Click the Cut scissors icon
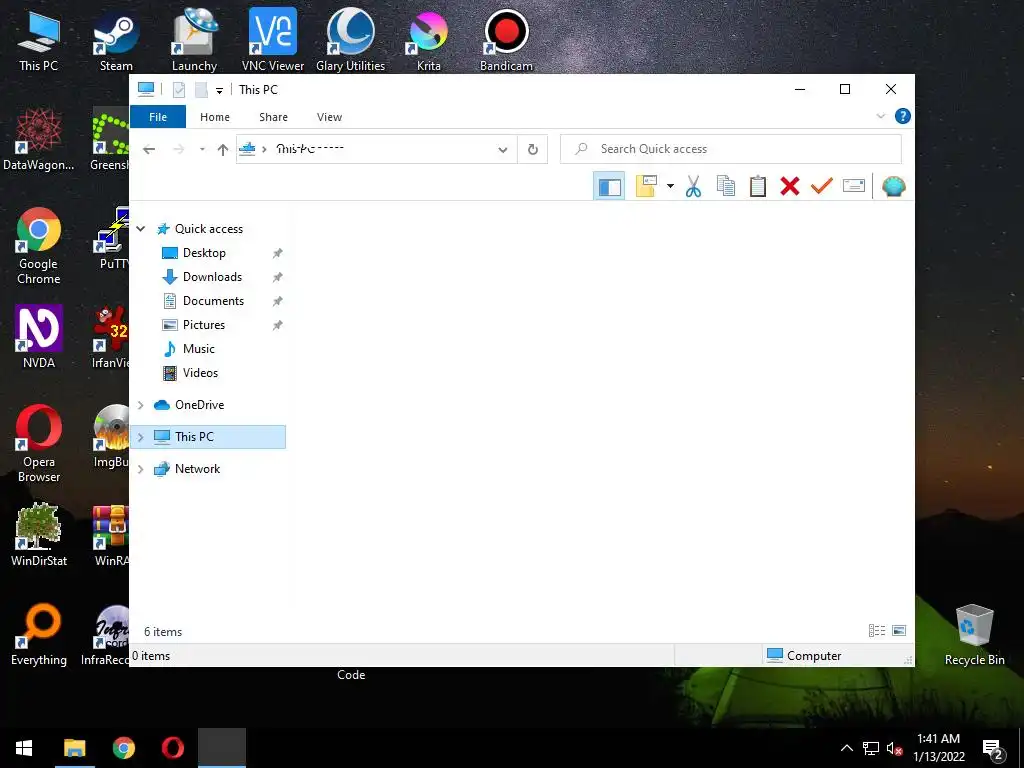Screen dimensions: 1024x768 pyautogui.click(x=693, y=187)
